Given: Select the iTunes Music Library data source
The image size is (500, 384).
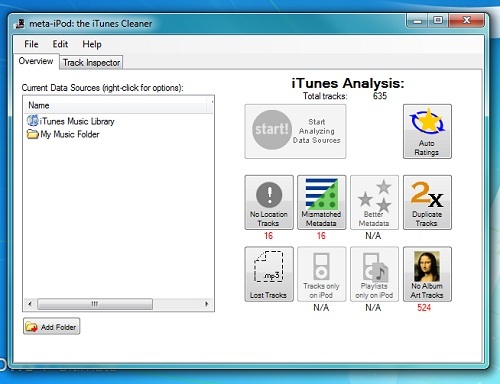Looking at the screenshot, I should pyautogui.click(x=71, y=121).
